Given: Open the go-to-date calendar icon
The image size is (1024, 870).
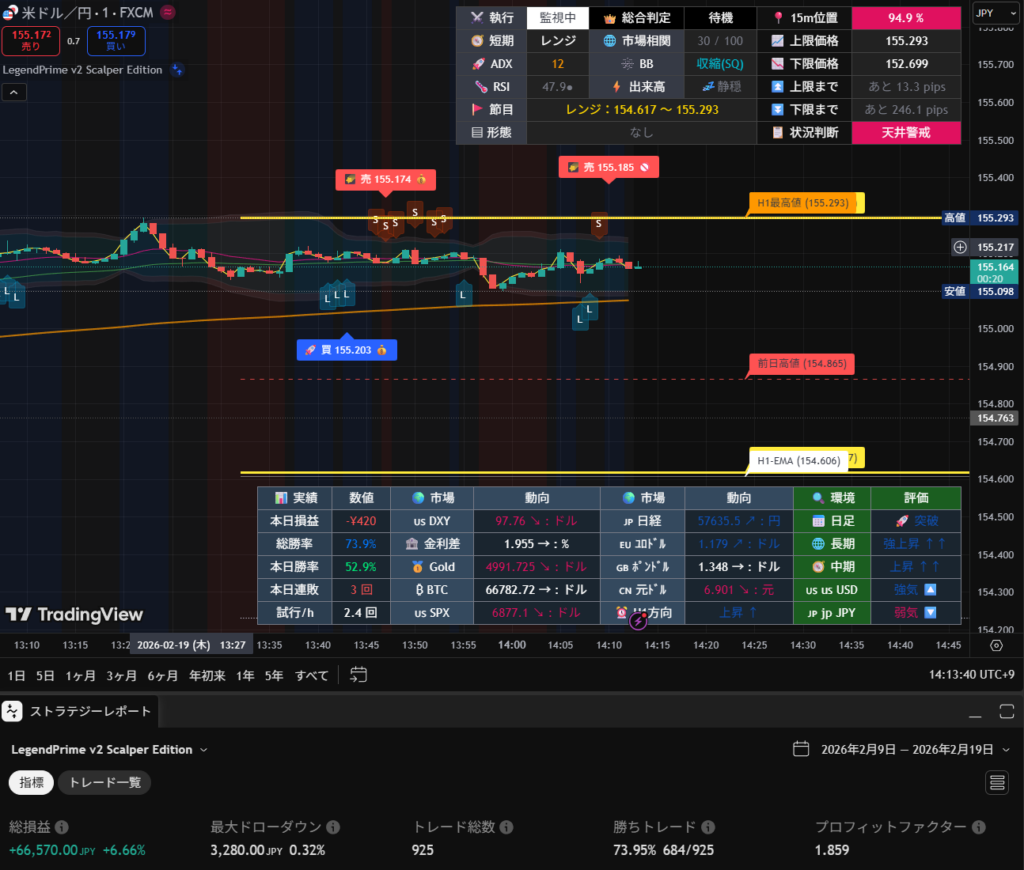Looking at the screenshot, I should coord(359,675).
